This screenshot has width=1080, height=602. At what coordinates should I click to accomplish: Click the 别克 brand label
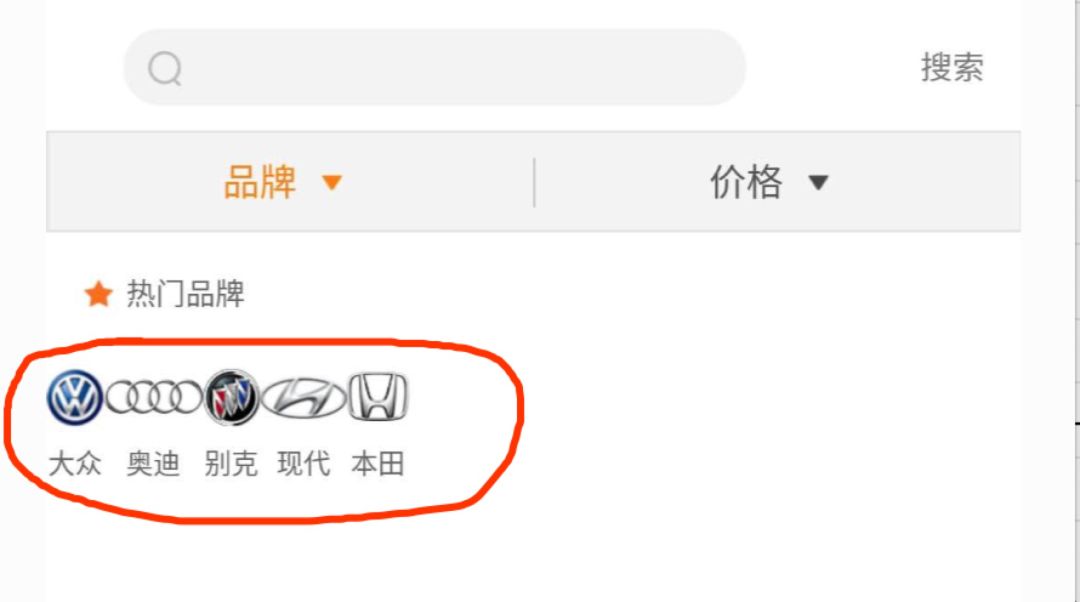pyautogui.click(x=231, y=464)
